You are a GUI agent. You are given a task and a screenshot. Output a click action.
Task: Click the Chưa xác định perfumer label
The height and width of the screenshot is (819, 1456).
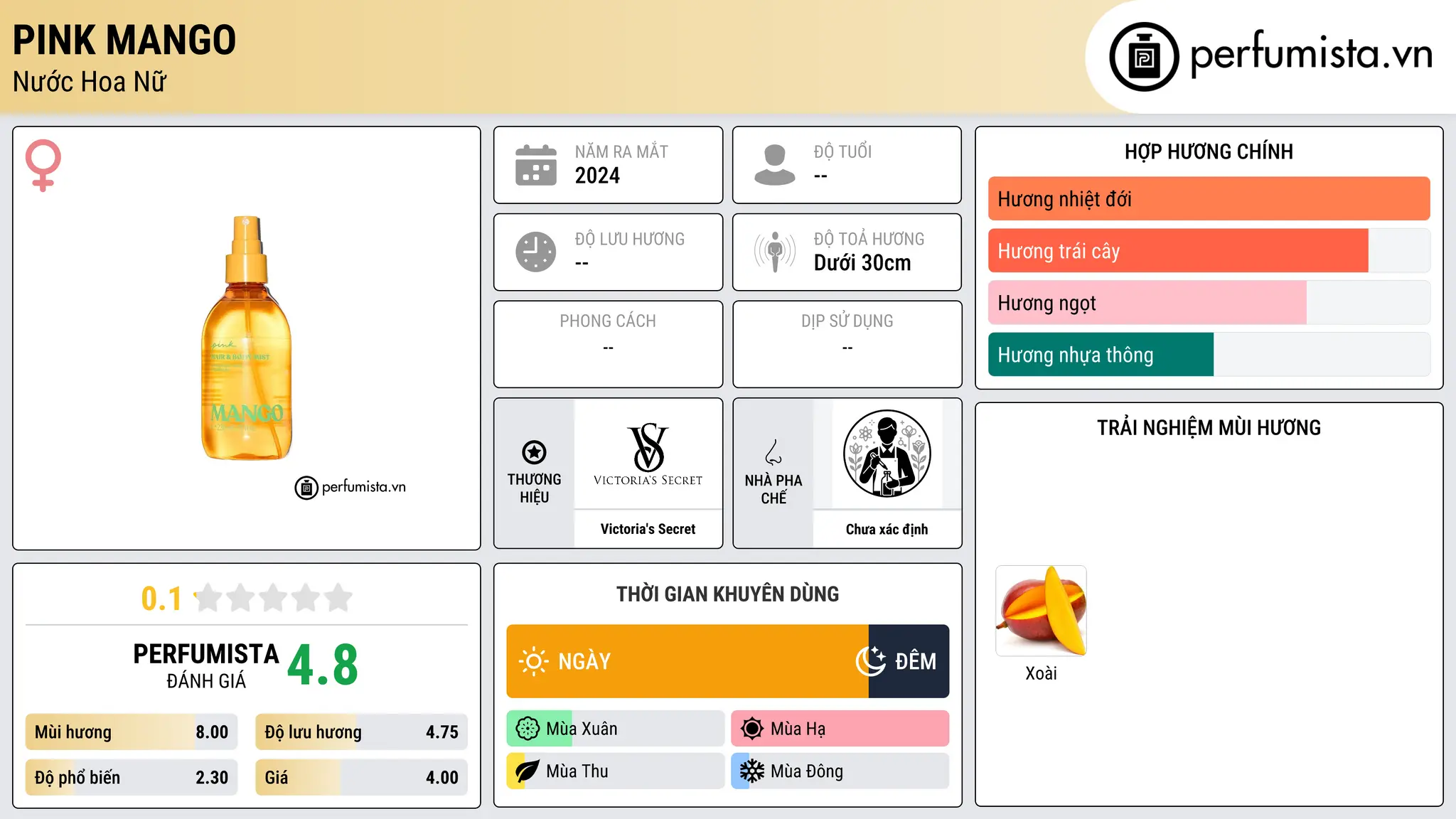click(x=887, y=530)
